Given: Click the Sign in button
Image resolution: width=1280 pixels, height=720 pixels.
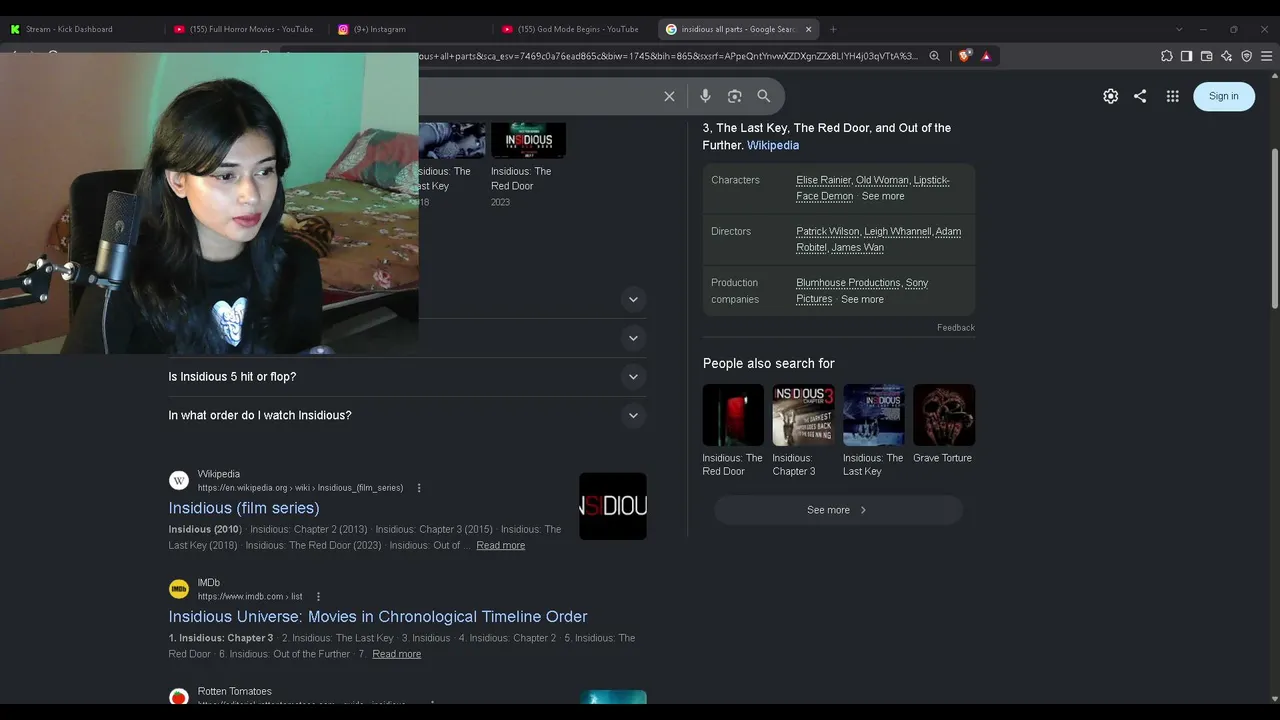Looking at the screenshot, I should [1224, 96].
